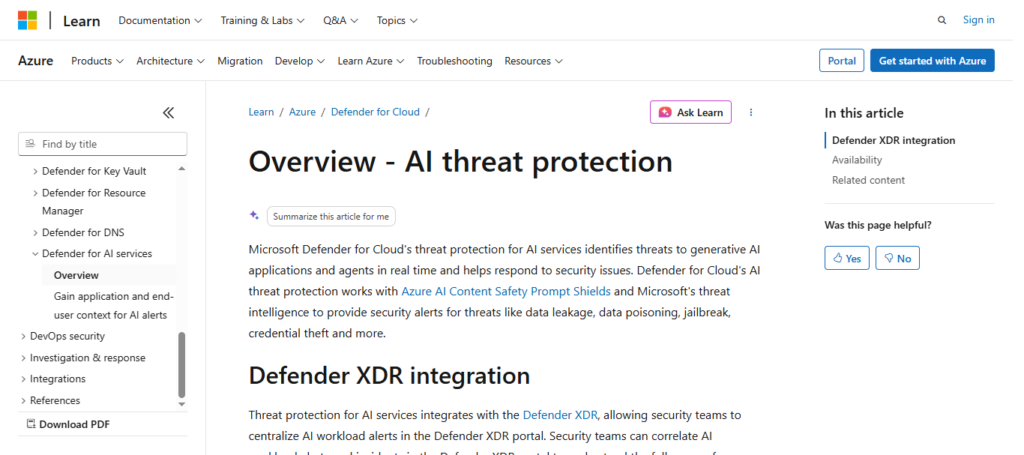Open the Migration menu item
Image resolution: width=1024 pixels, height=455 pixels.
point(240,61)
